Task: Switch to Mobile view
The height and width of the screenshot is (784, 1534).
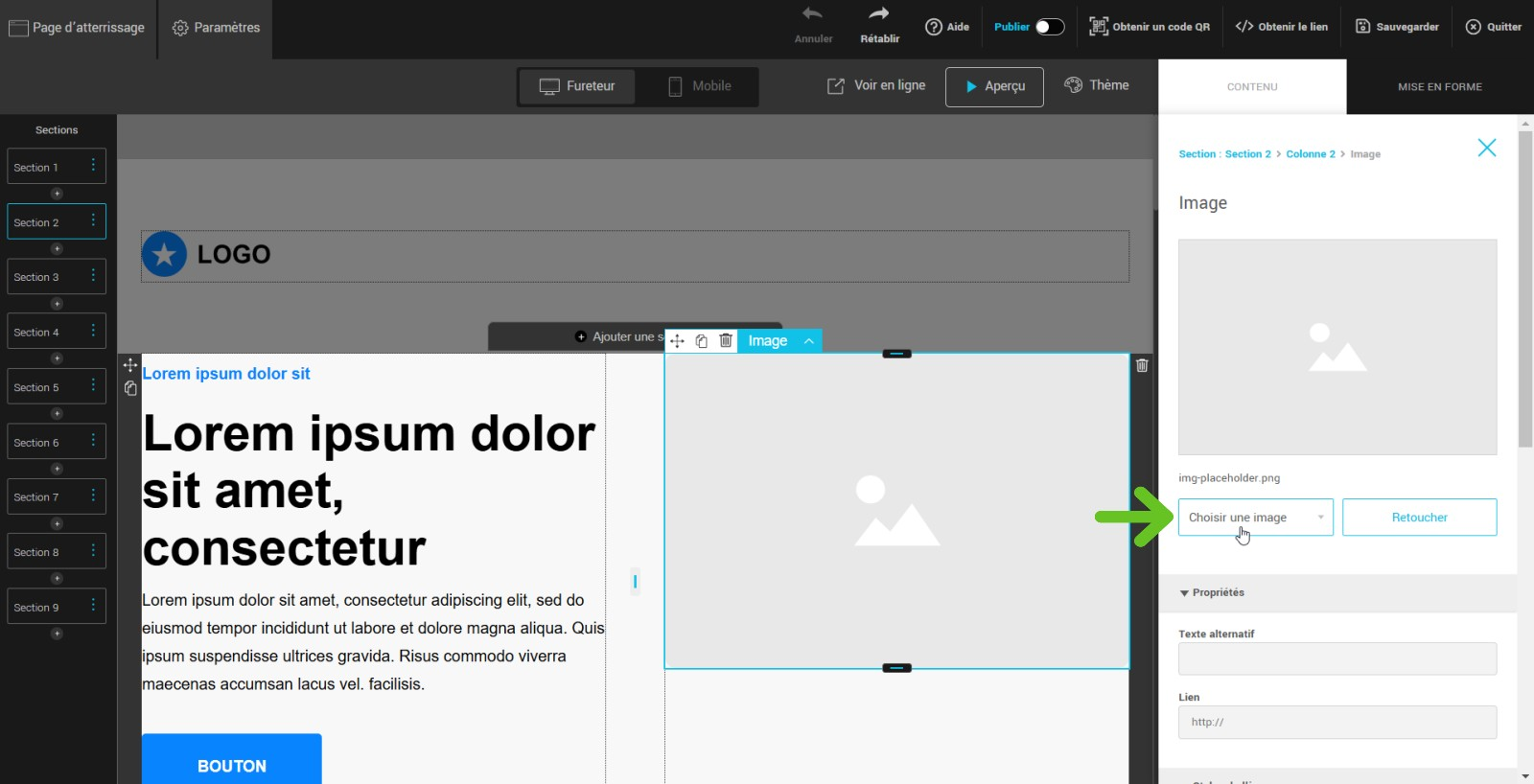Action: click(x=699, y=86)
